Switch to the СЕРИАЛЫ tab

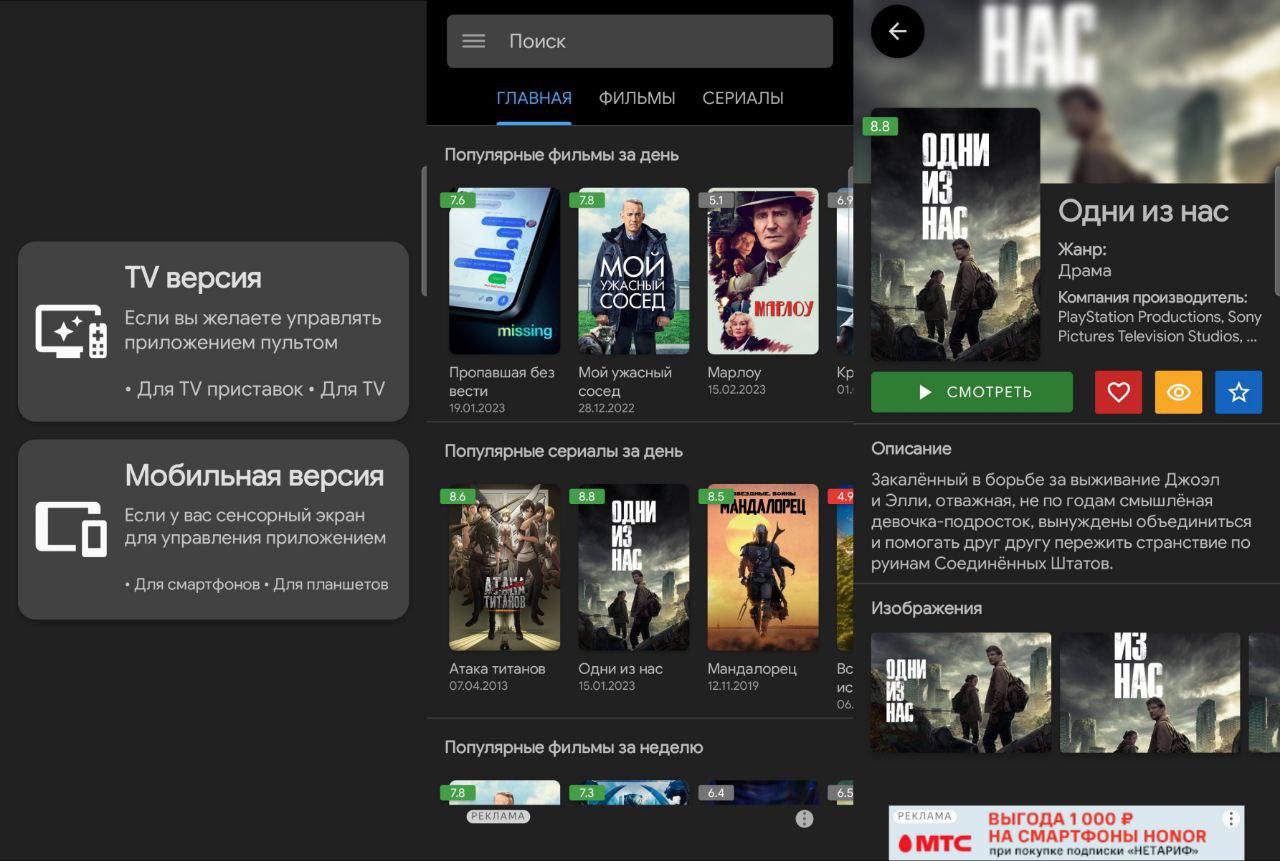[x=742, y=98]
